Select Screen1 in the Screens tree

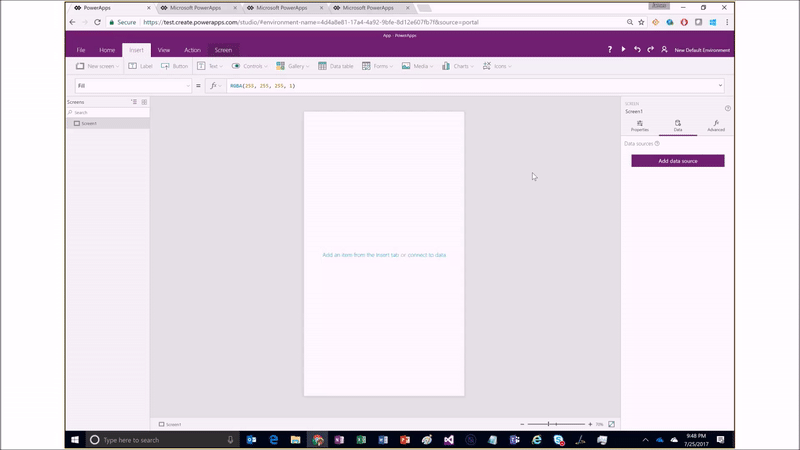coord(89,123)
